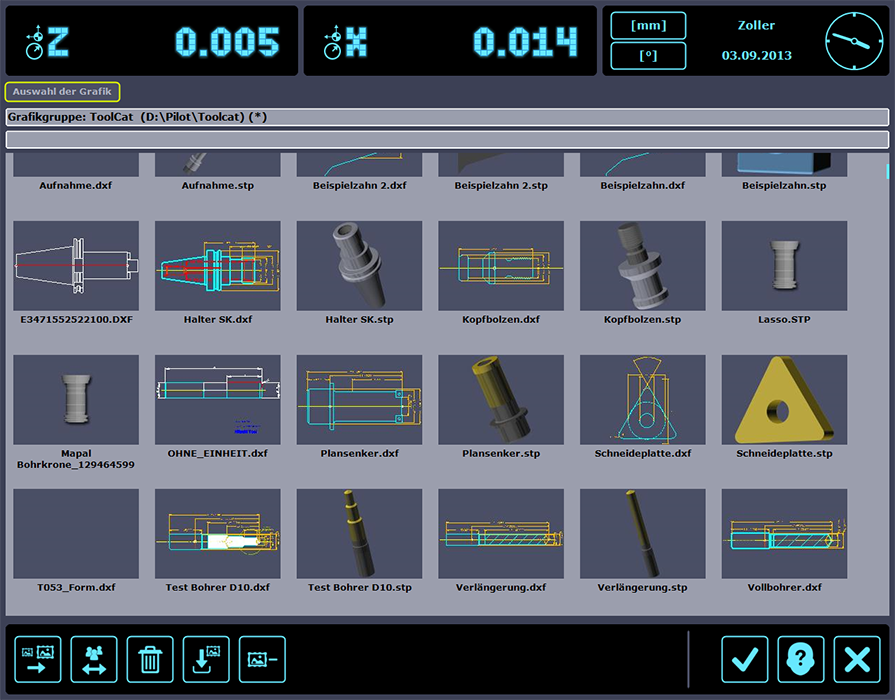
Task: Toggle the [°] angle unit button
Action: [x=648, y=56]
